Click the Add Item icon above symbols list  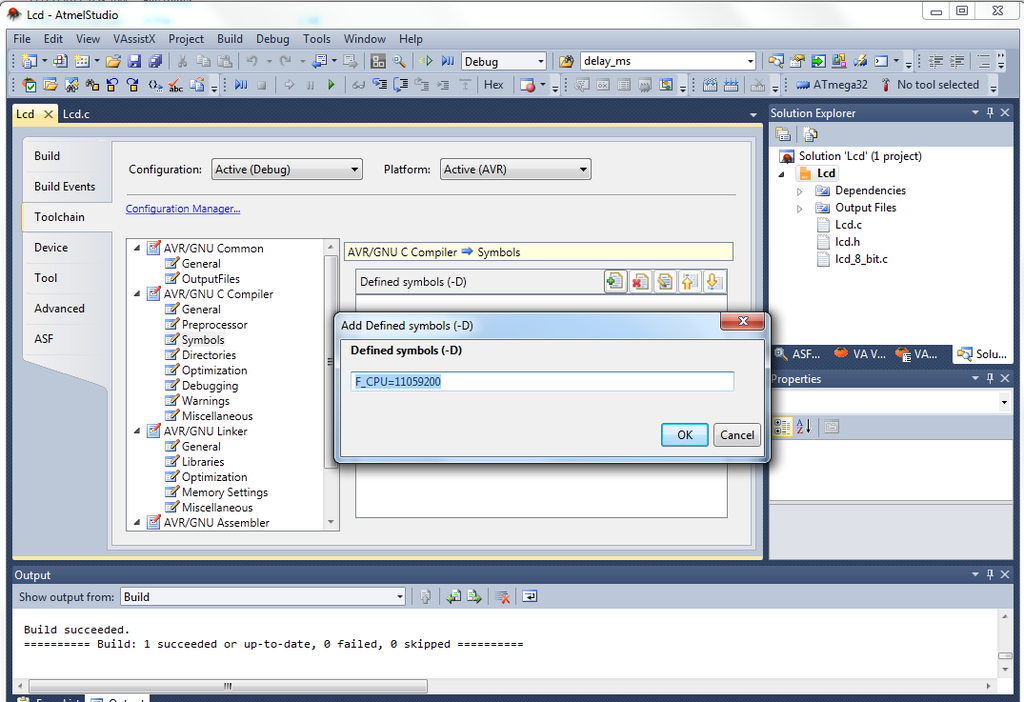615,281
